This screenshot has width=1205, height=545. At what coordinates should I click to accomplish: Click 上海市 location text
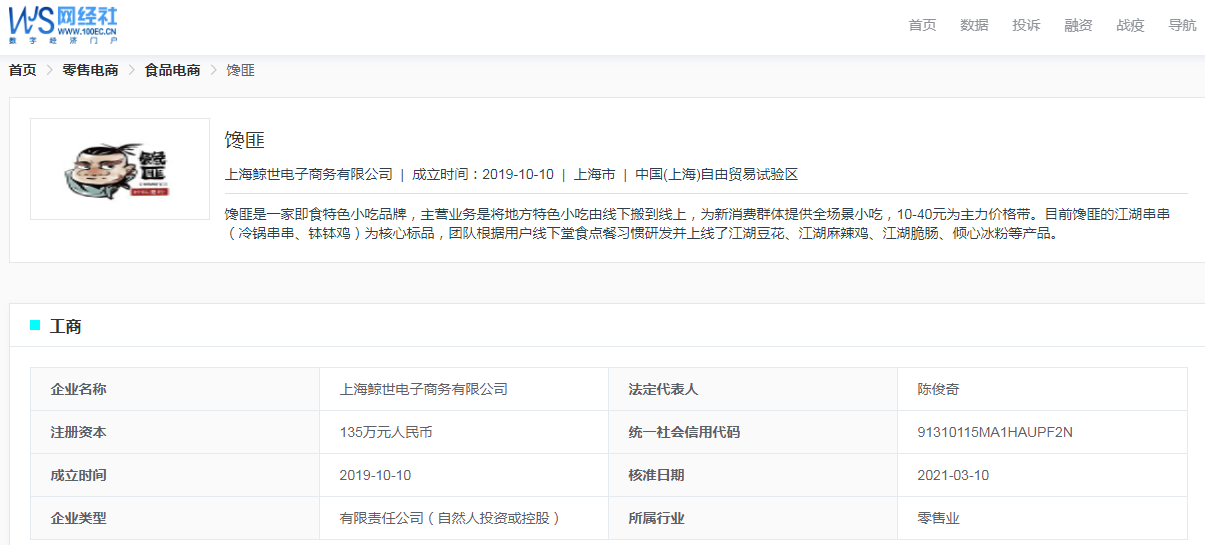(594, 174)
